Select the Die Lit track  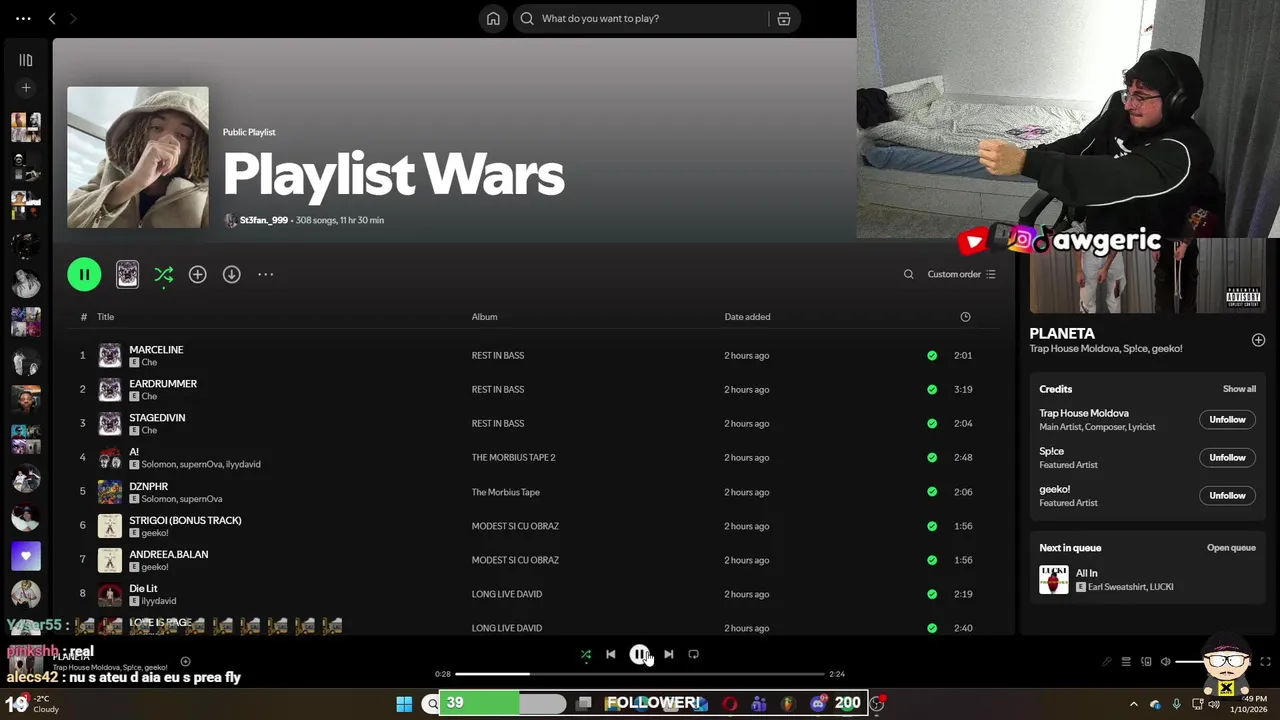point(143,588)
